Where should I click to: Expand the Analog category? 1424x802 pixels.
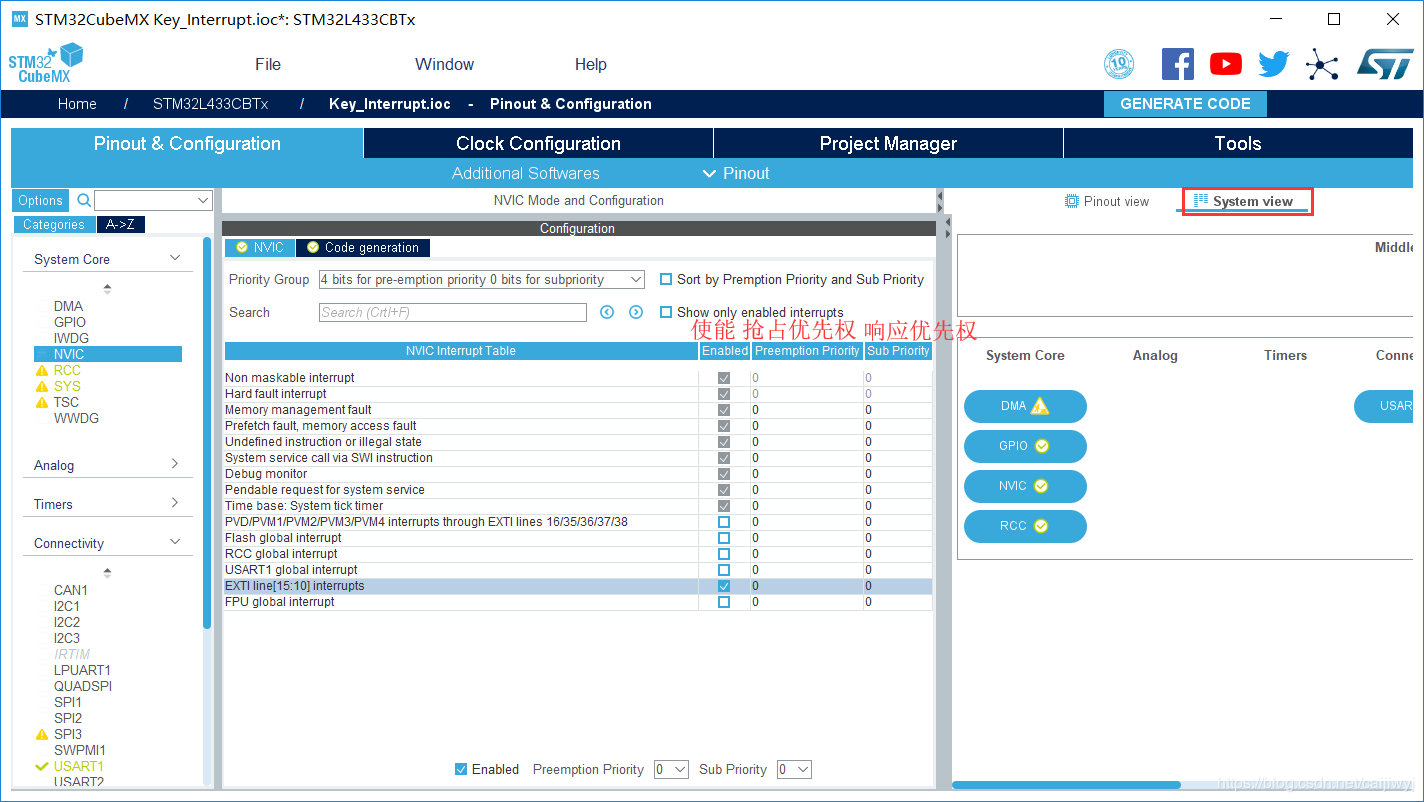[105, 465]
